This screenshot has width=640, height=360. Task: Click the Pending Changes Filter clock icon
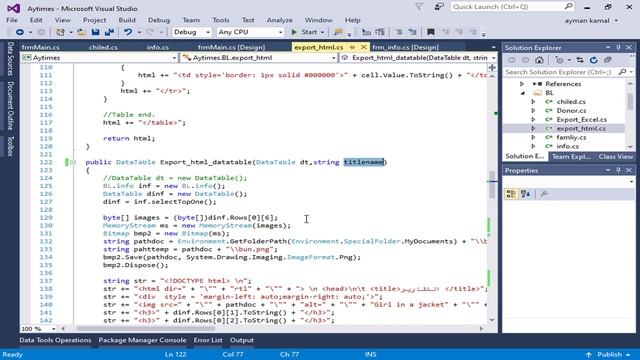click(559, 60)
